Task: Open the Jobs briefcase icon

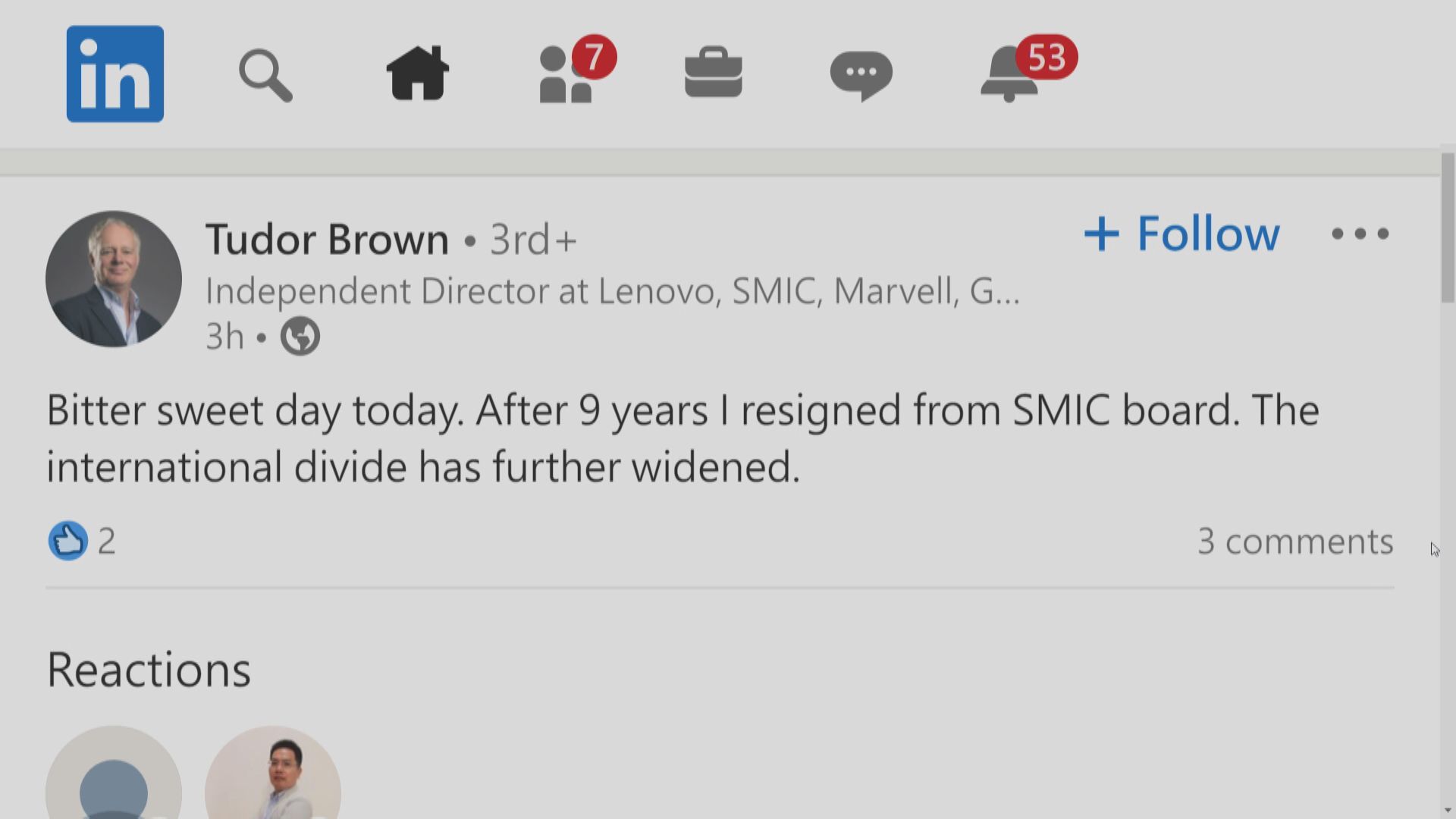Action: [713, 74]
